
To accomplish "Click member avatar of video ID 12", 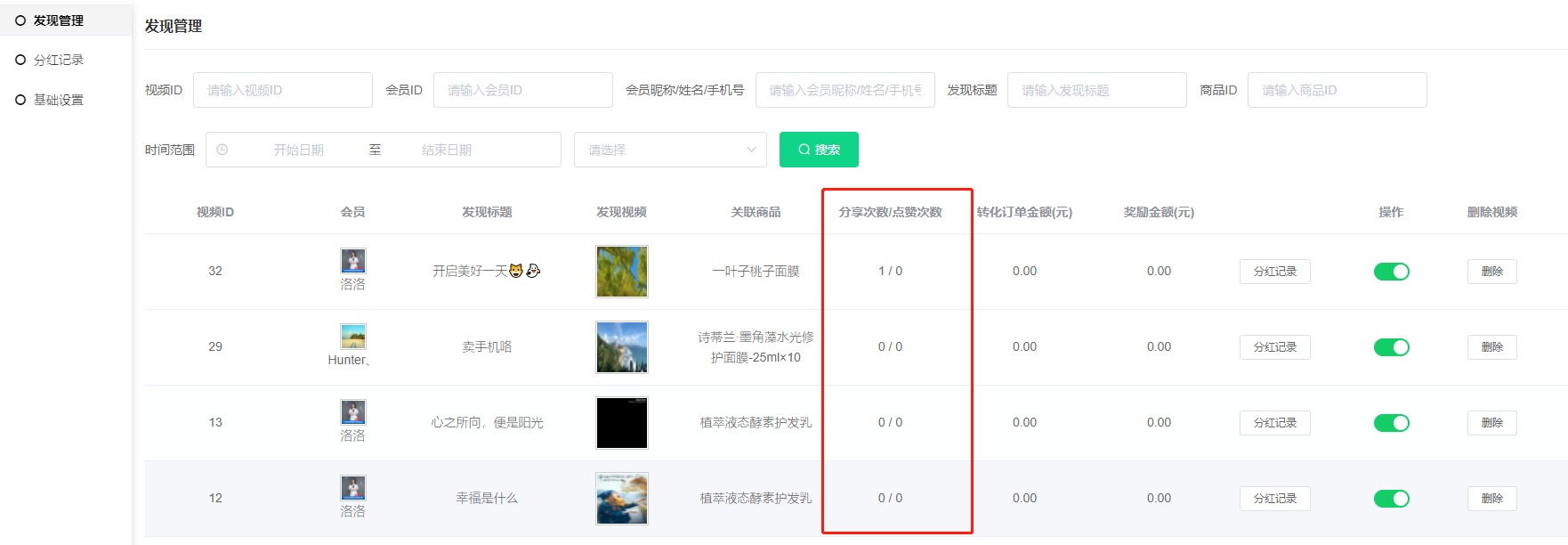I will point(353,488).
